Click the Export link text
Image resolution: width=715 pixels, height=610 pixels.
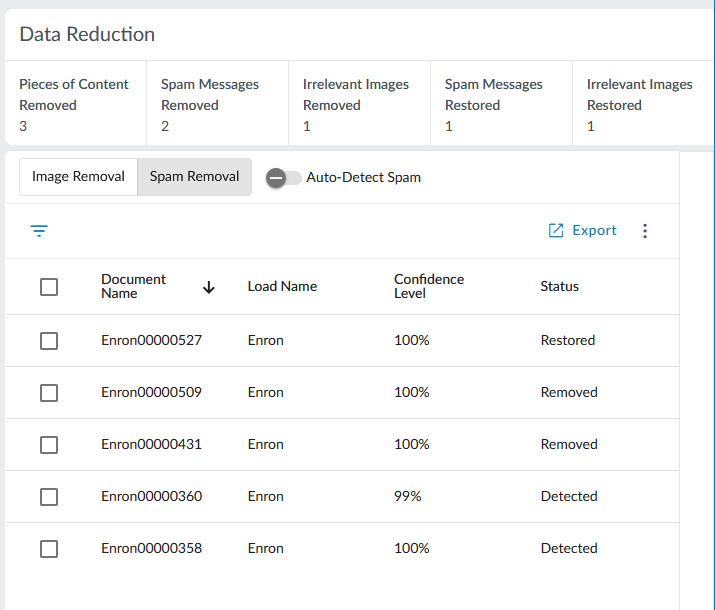[594, 231]
